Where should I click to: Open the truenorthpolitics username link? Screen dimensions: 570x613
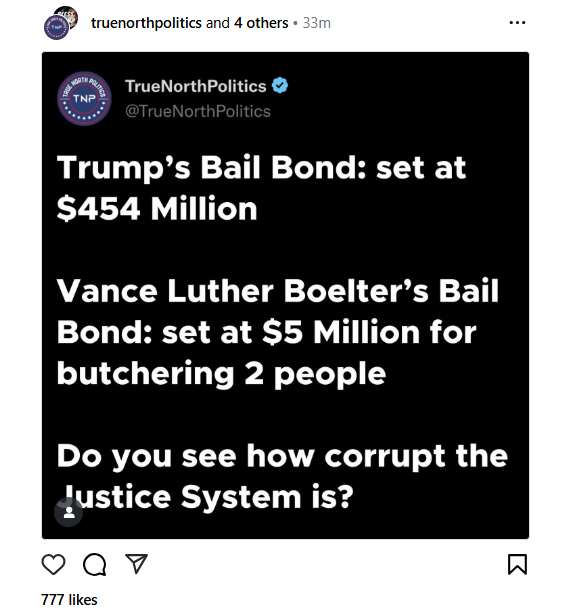(146, 23)
